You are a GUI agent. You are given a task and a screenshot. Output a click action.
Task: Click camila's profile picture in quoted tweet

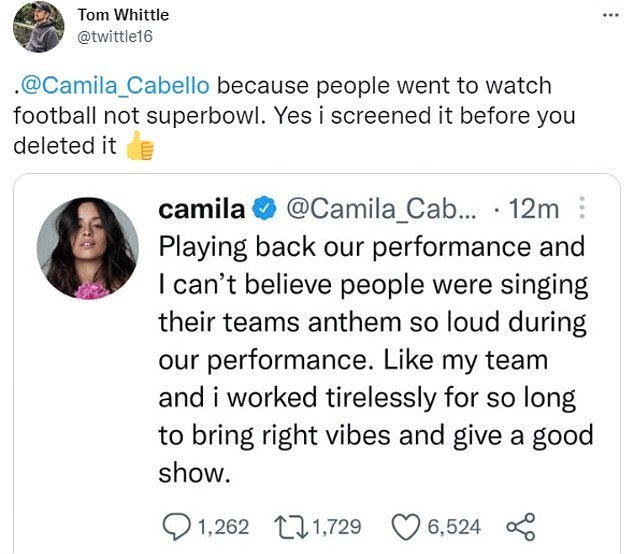tap(89, 249)
